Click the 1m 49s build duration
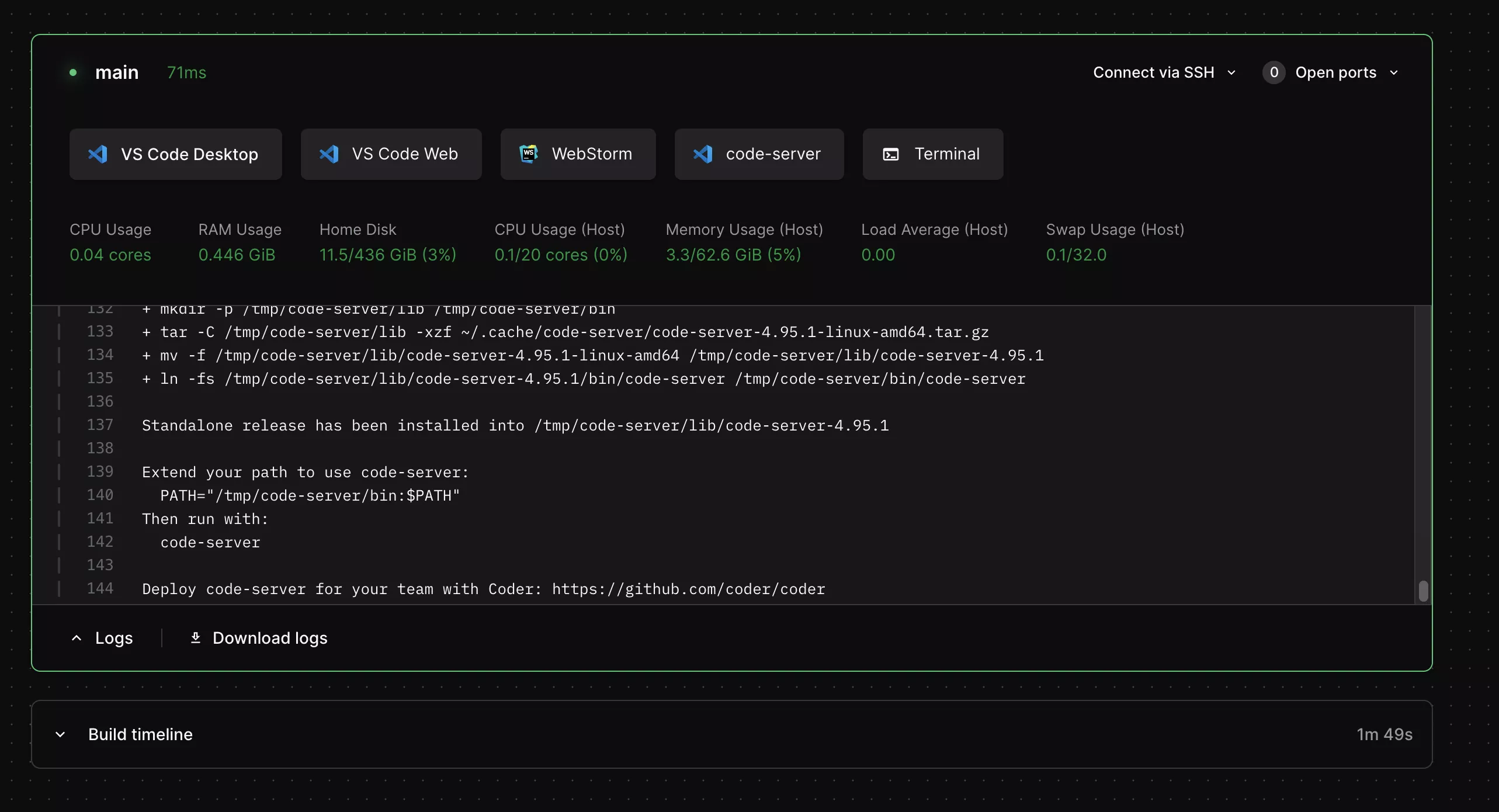 (1384, 734)
